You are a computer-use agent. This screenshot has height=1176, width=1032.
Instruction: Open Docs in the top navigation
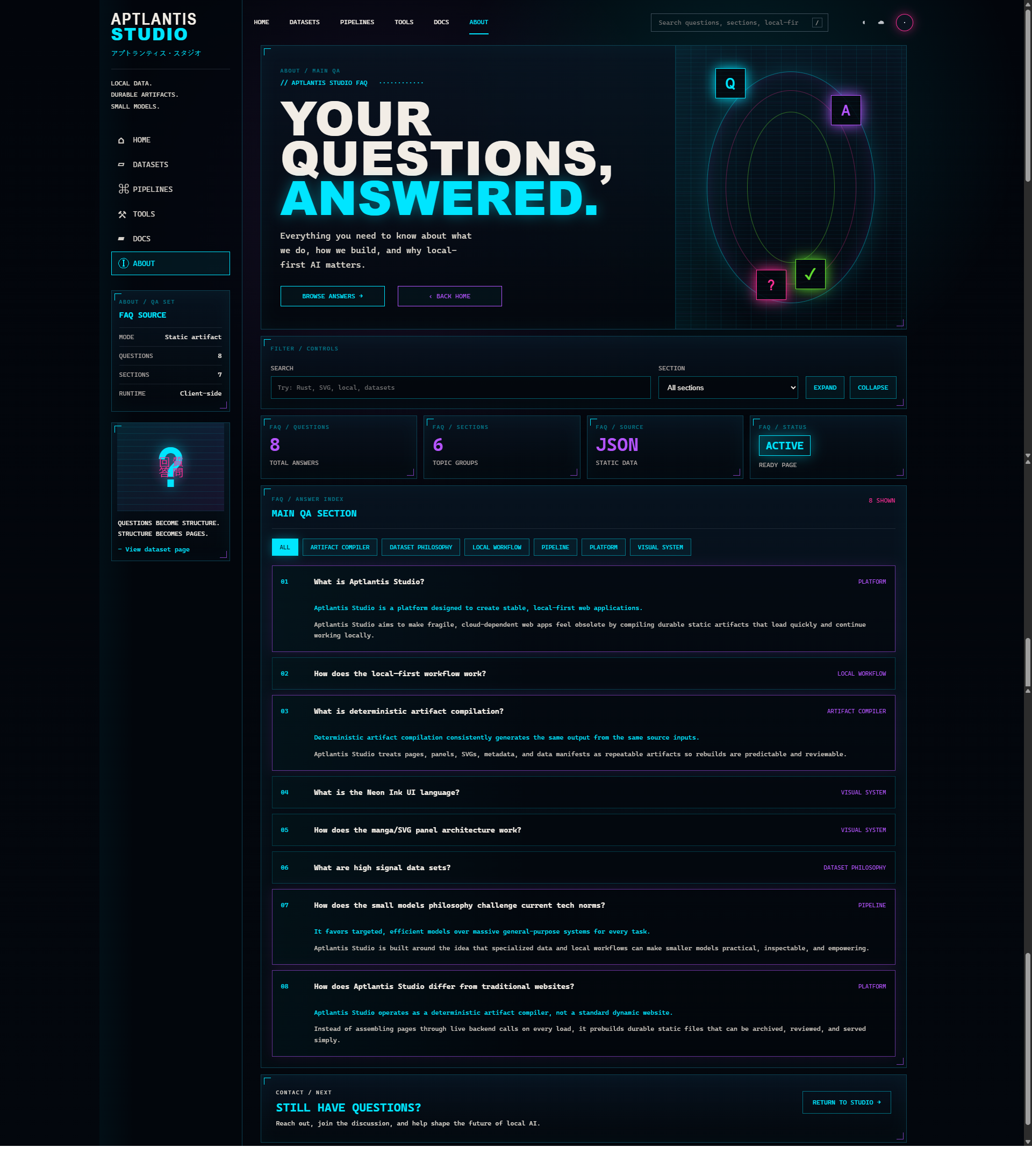tap(441, 23)
